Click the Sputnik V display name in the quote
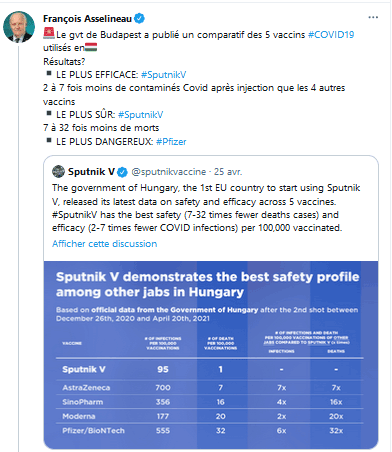This screenshot has width=392, height=452. coord(91,172)
